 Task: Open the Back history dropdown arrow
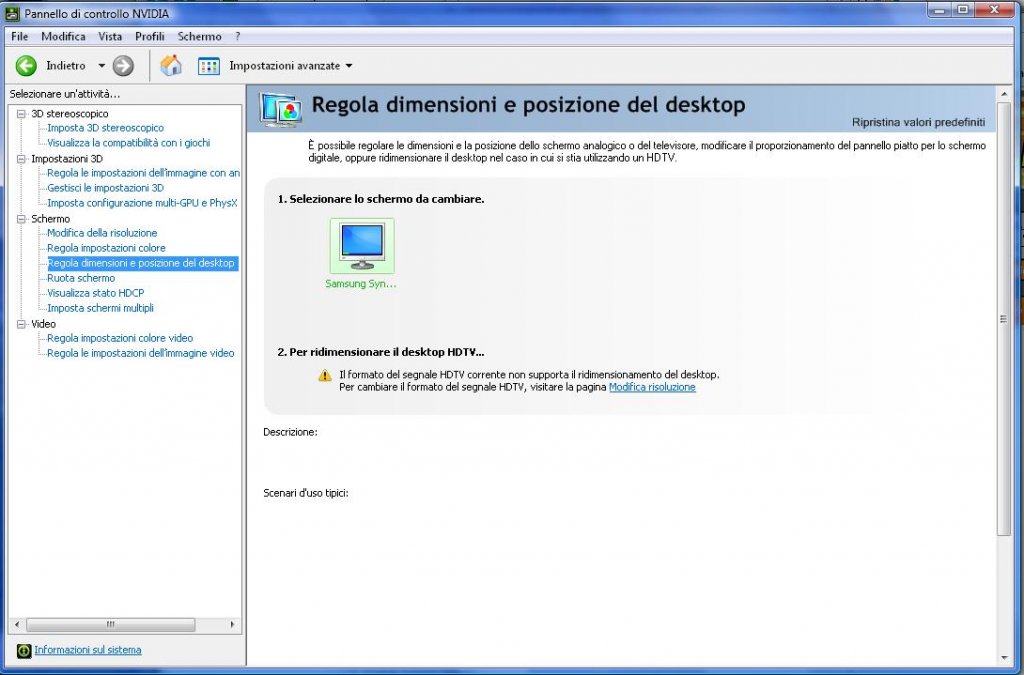point(101,66)
